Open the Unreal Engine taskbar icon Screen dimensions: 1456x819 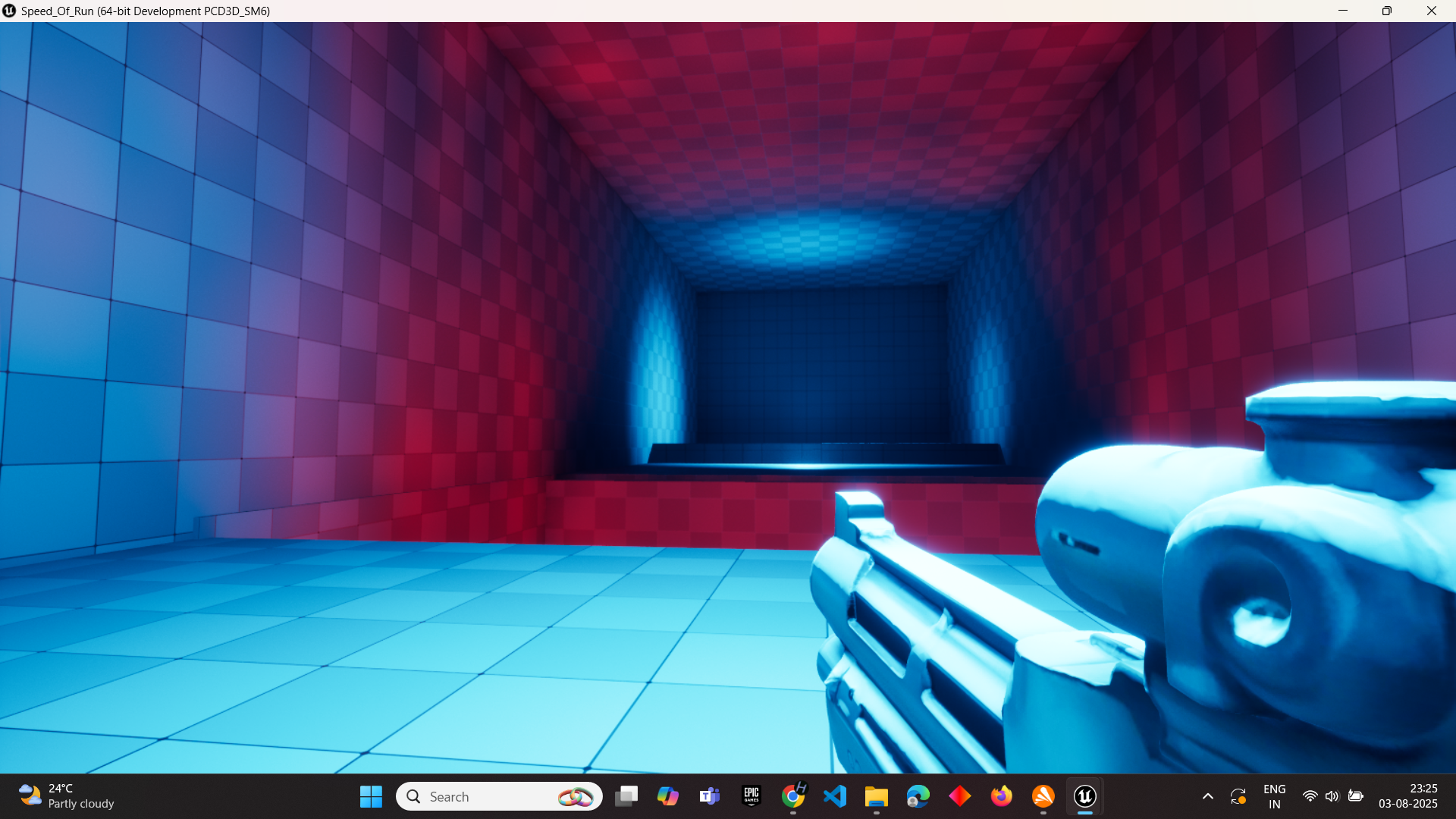[x=1084, y=796]
